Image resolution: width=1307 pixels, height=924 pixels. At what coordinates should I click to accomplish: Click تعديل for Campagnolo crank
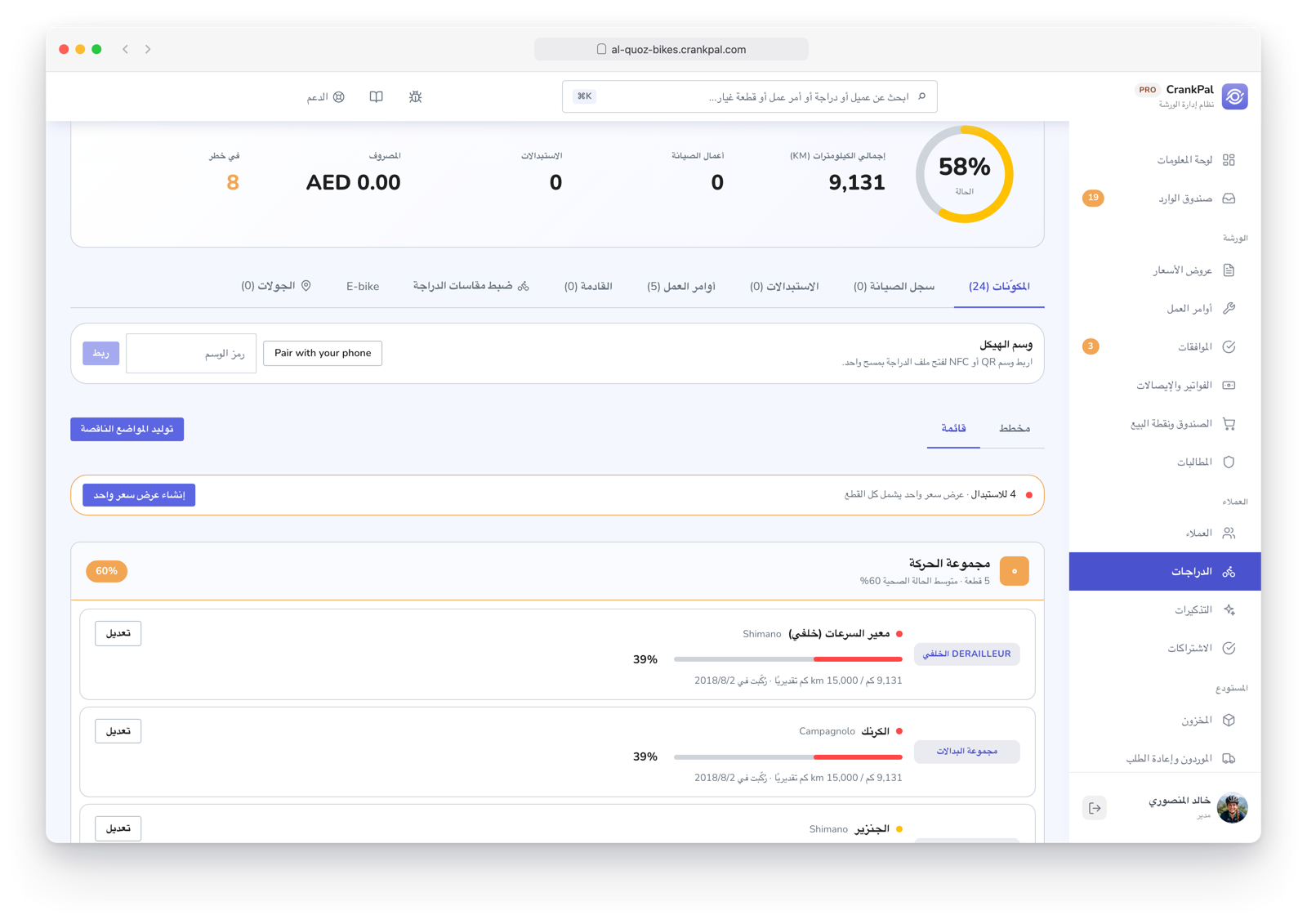pyautogui.click(x=118, y=731)
